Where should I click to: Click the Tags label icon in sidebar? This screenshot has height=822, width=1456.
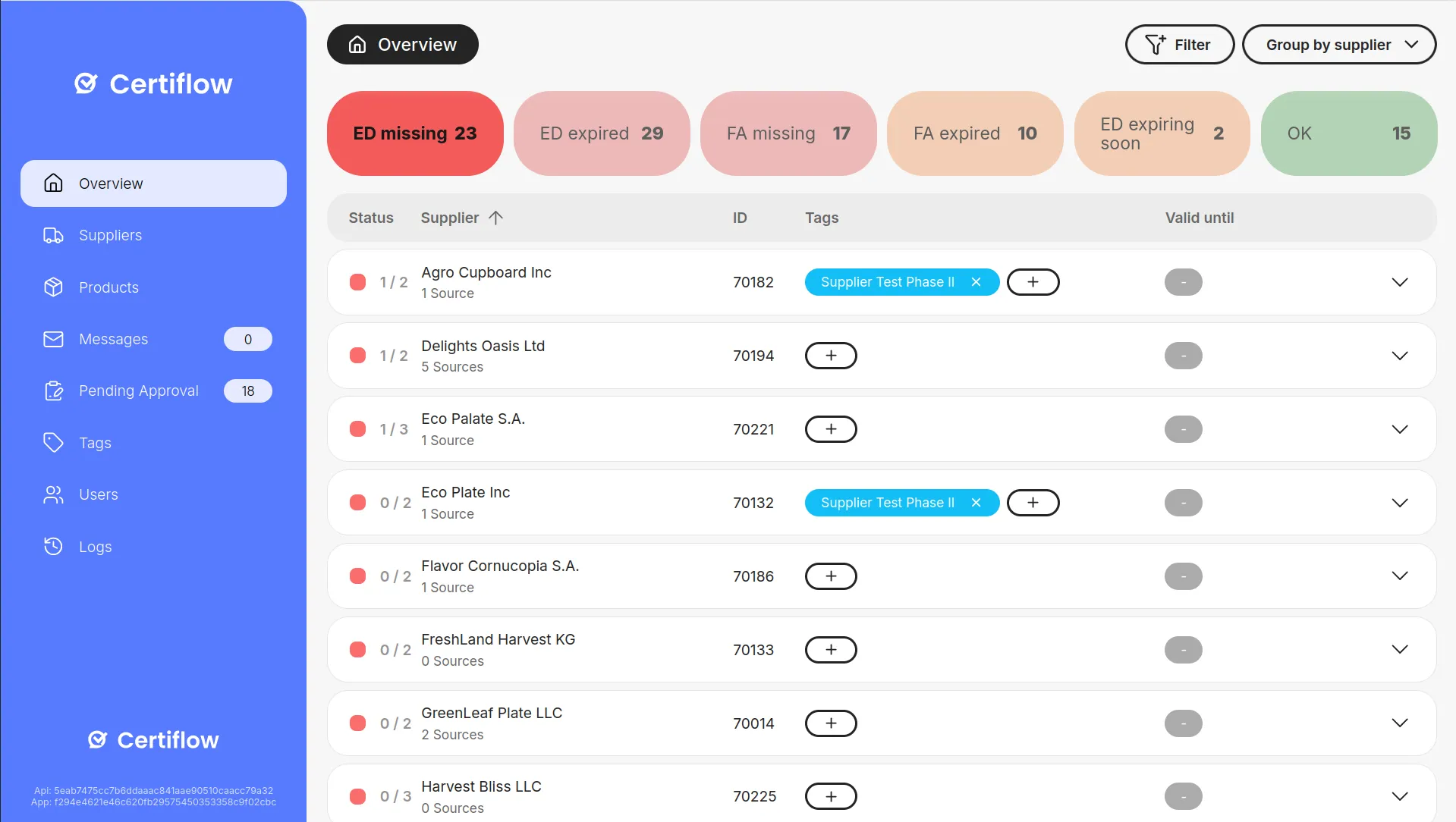[53, 443]
